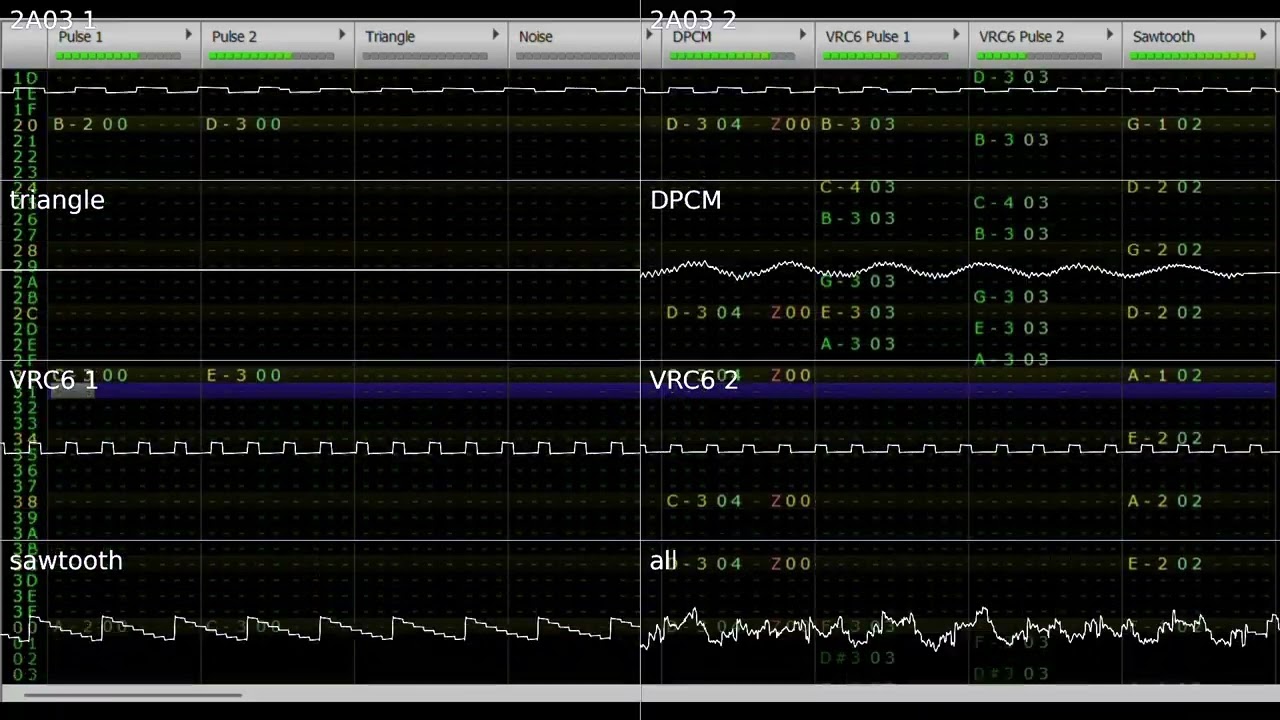Select the E-3 00 note in Pulse 2
Screen dimensions: 1280x720
(244, 375)
